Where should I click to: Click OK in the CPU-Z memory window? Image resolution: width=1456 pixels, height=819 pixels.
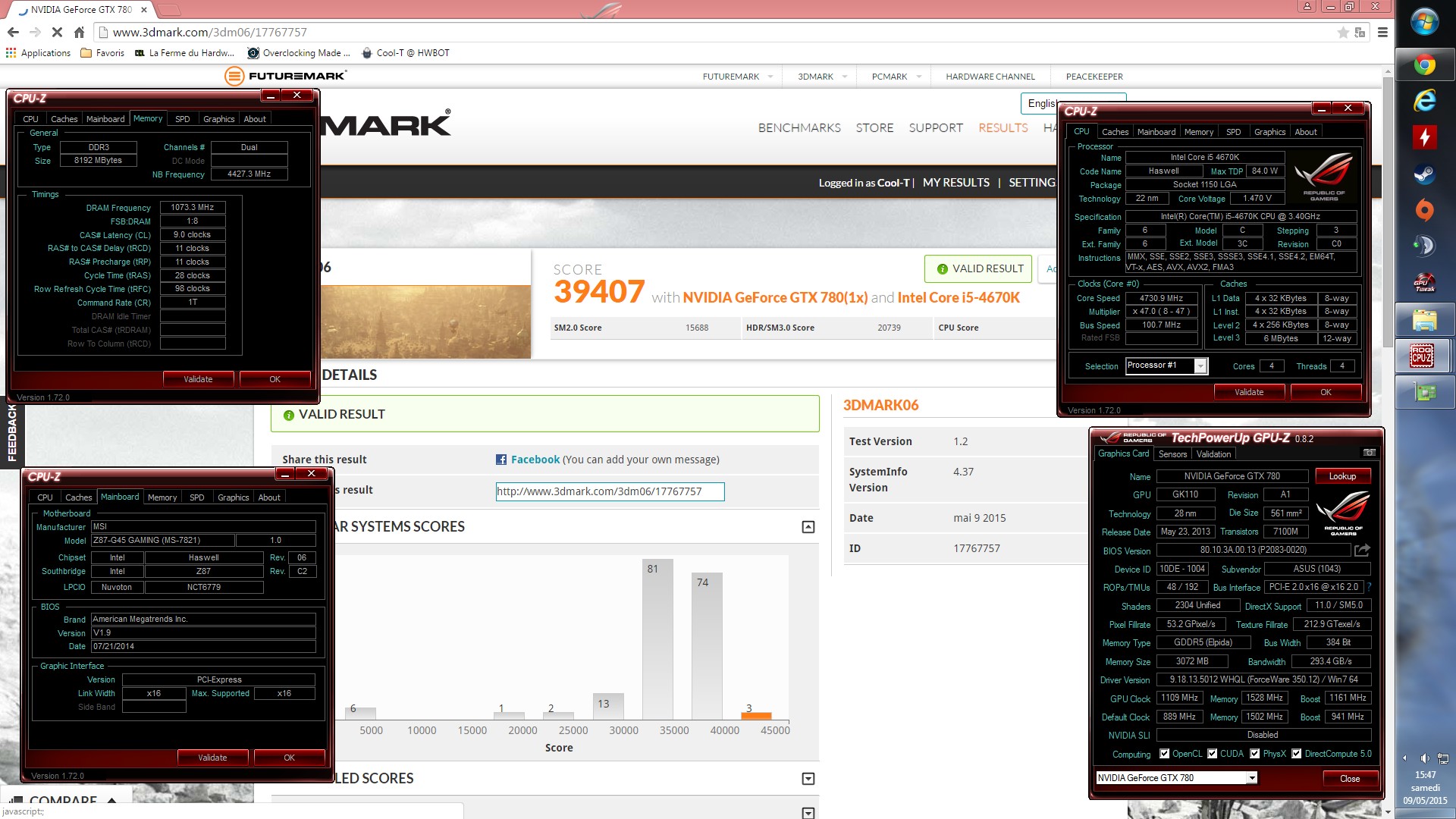[x=275, y=379]
